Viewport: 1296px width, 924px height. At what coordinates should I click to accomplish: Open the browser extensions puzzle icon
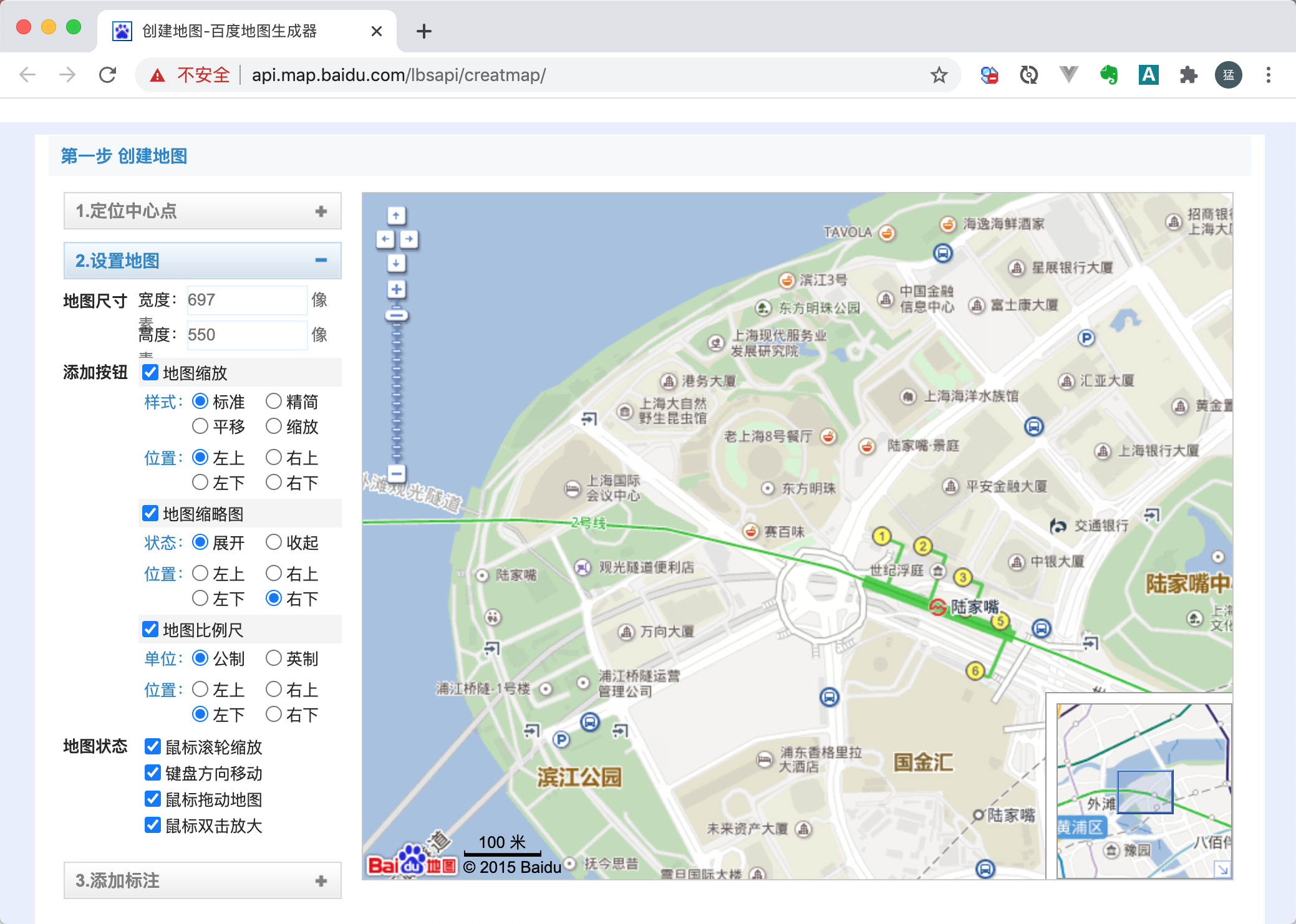[1188, 75]
